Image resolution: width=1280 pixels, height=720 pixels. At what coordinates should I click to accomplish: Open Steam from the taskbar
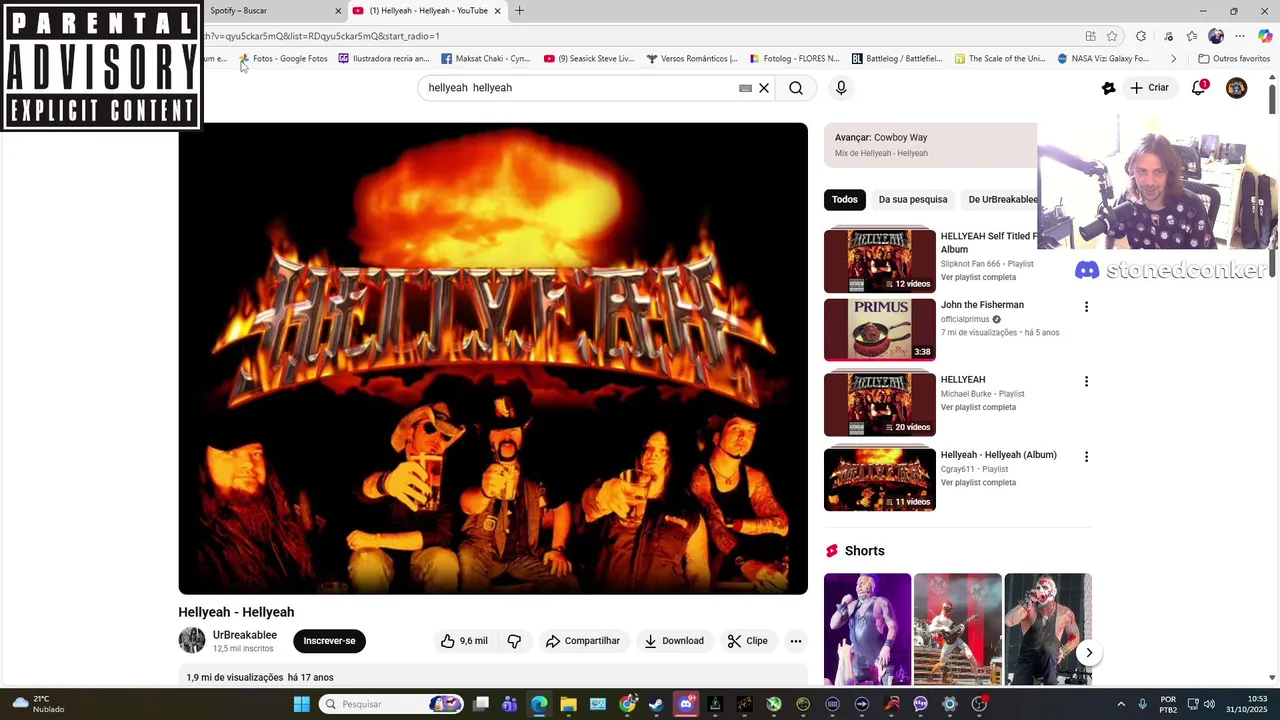click(x=656, y=704)
